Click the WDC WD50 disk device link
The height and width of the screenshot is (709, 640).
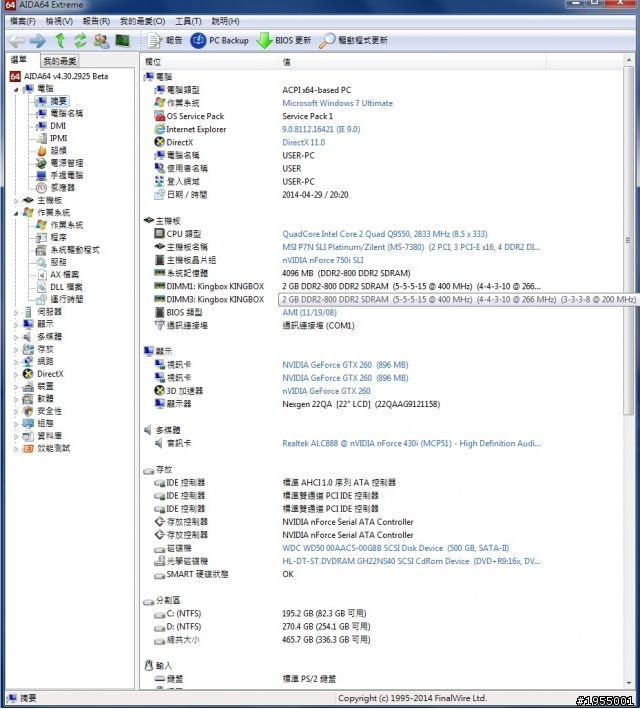point(396,548)
